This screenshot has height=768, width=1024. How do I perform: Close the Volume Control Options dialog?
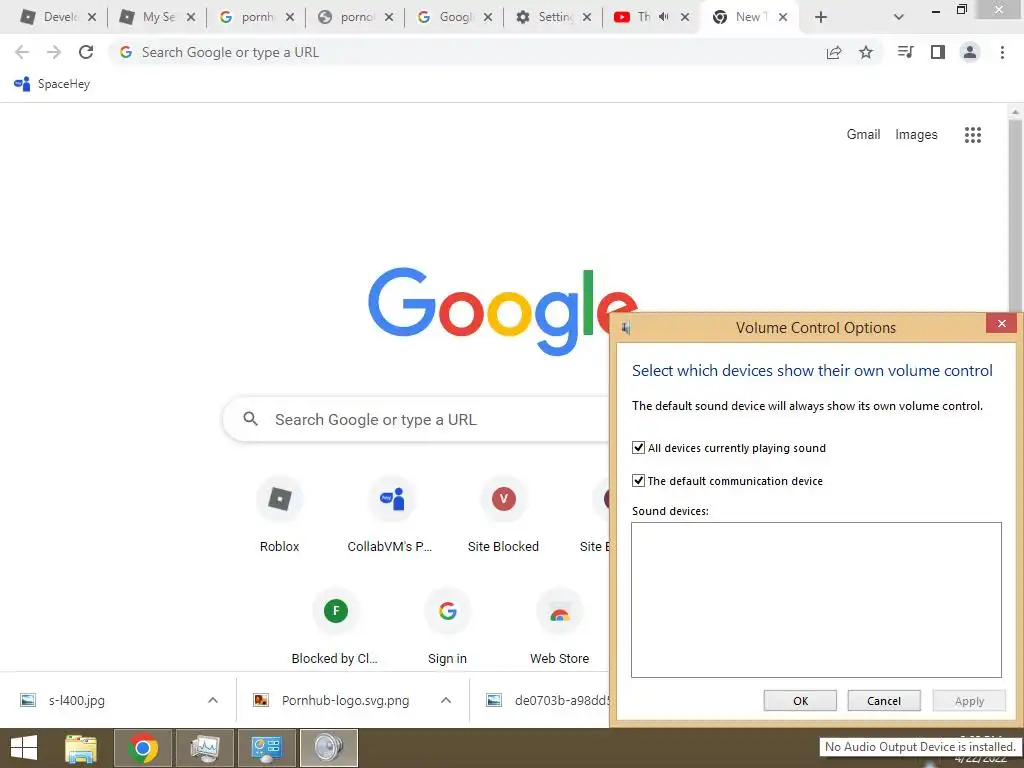(1002, 323)
